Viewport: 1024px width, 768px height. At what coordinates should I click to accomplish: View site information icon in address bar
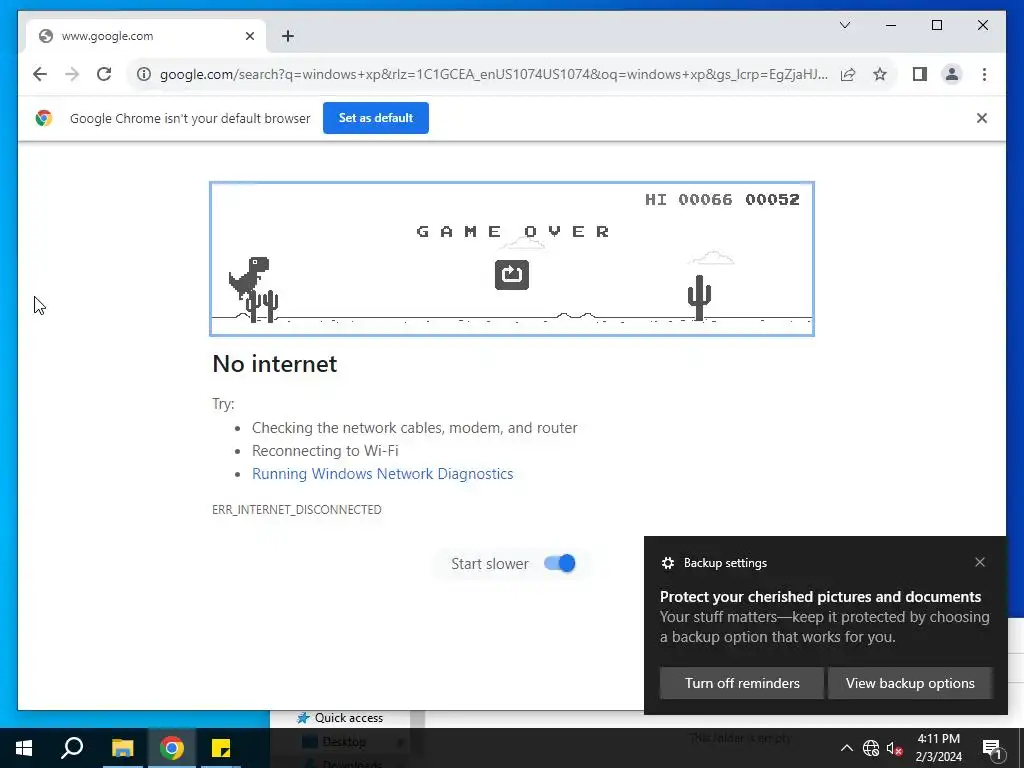pyautogui.click(x=144, y=74)
